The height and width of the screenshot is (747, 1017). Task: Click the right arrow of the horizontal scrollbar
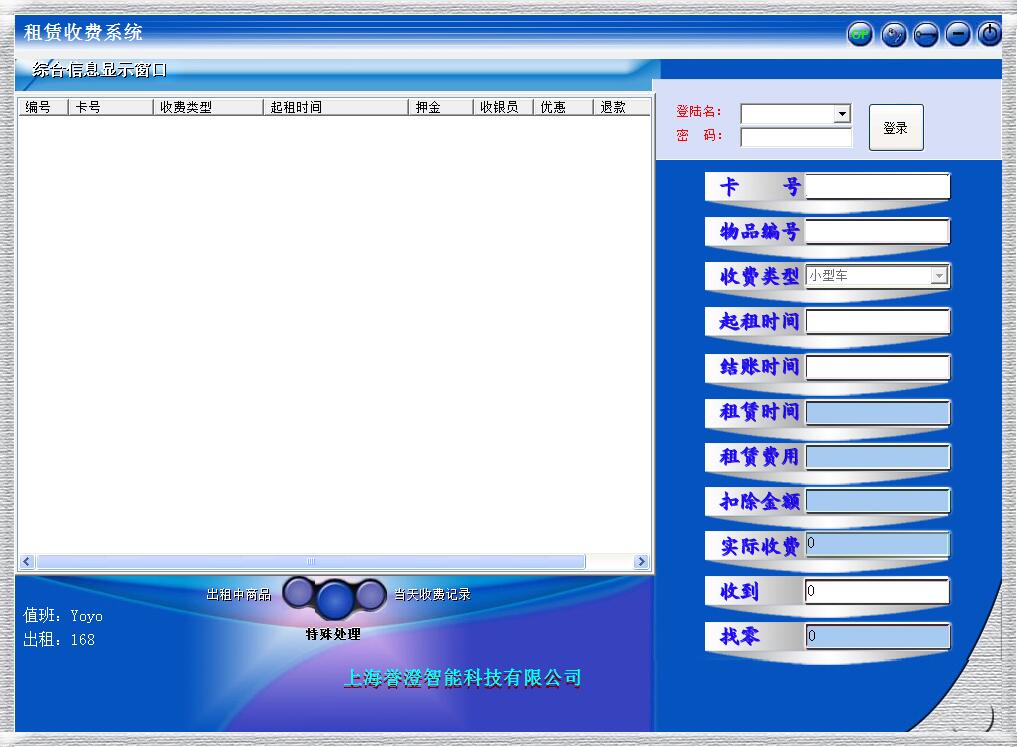click(x=643, y=561)
